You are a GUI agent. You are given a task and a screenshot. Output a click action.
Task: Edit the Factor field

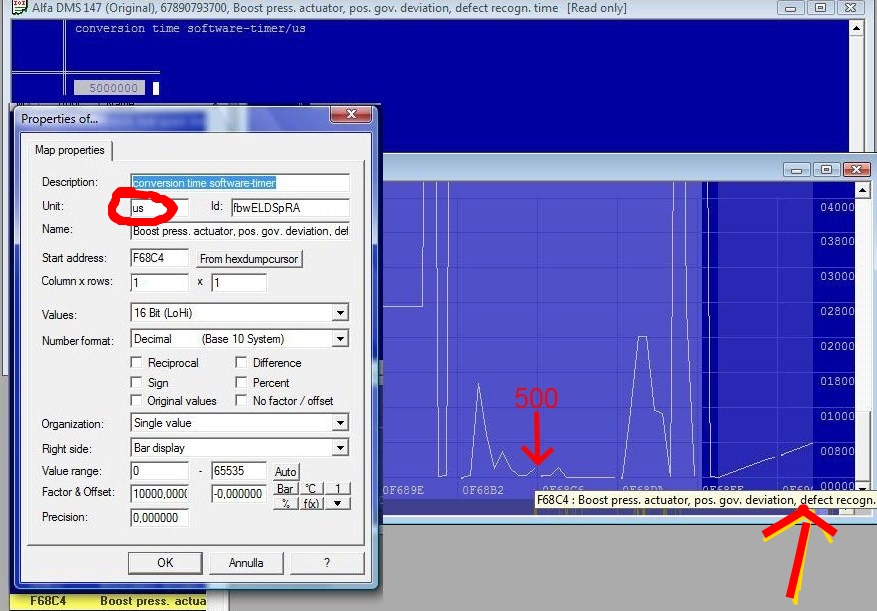coord(159,494)
